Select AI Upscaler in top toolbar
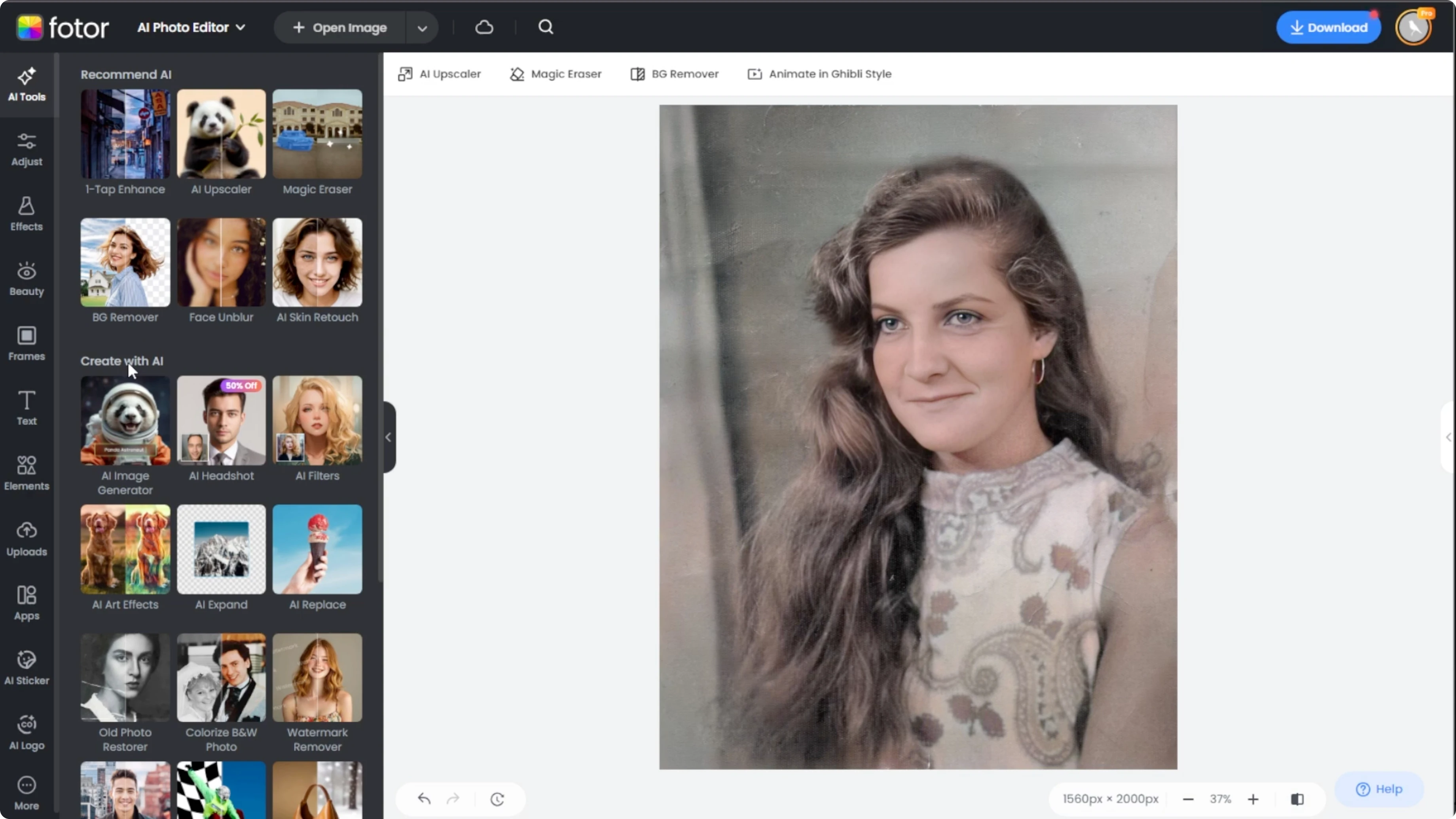The width and height of the screenshot is (1456, 819). coord(439,74)
